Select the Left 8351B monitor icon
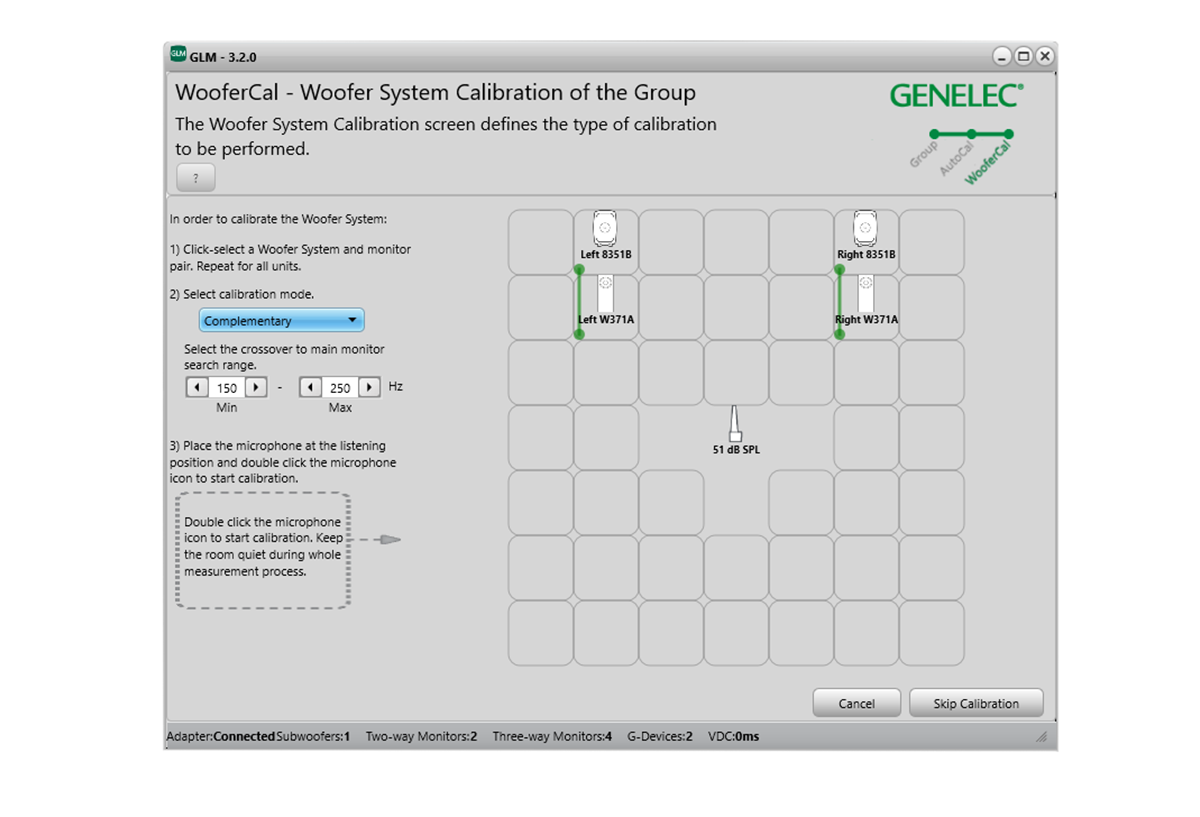Image resolution: width=1200 pixels, height=817 pixels. pos(605,228)
